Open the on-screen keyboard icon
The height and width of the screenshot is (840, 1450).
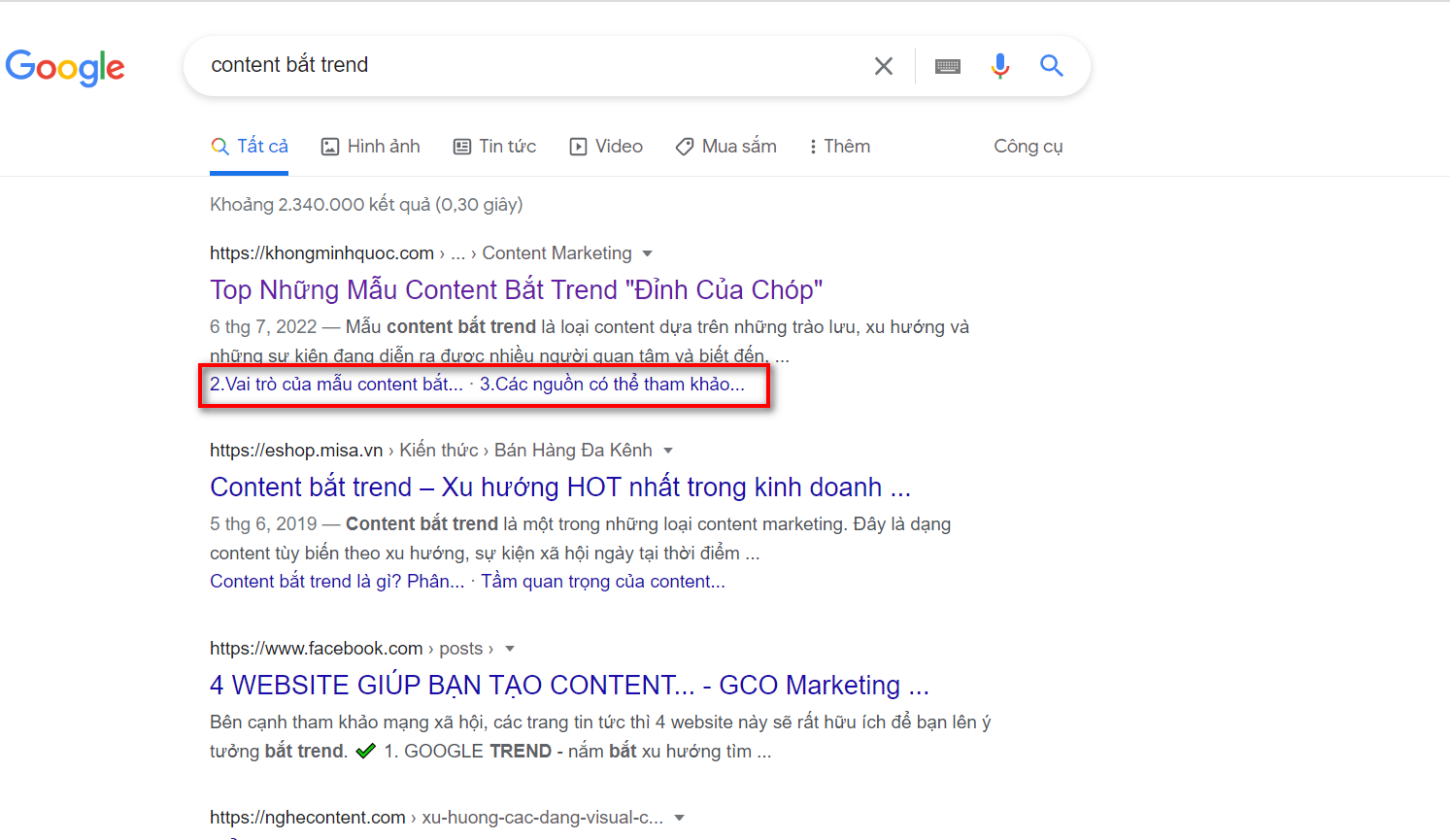(948, 66)
